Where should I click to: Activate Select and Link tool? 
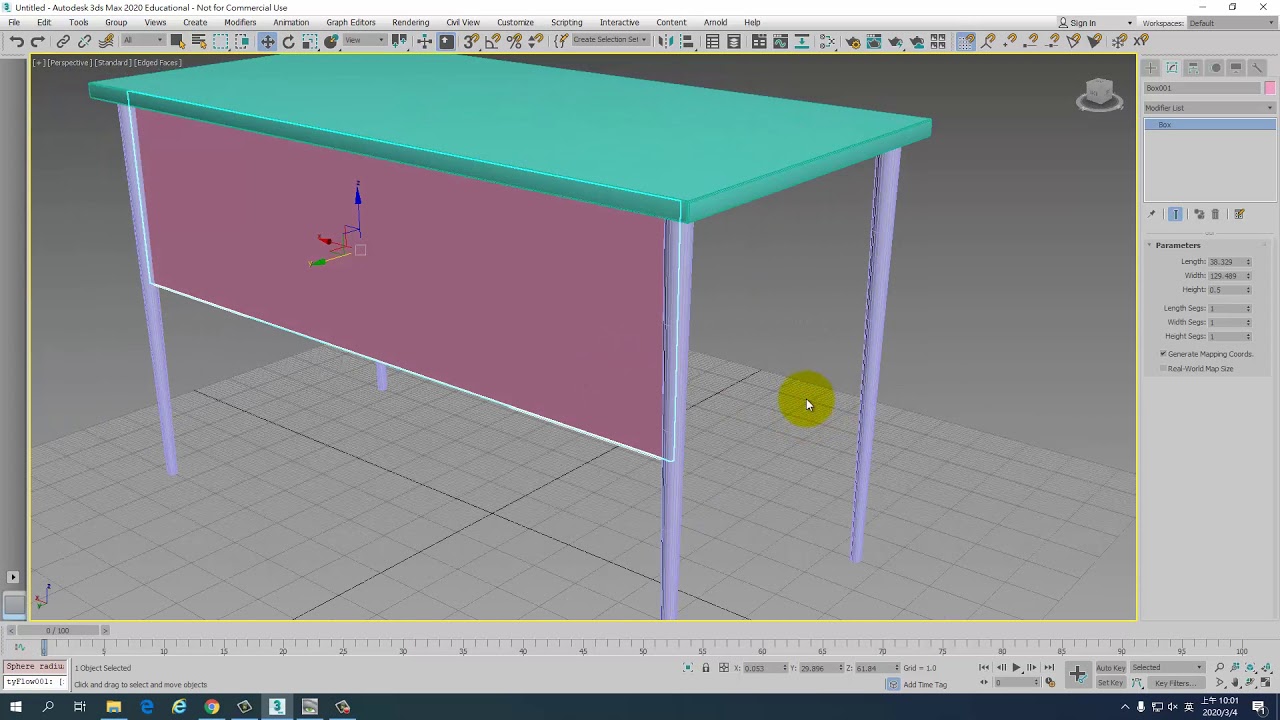63,41
